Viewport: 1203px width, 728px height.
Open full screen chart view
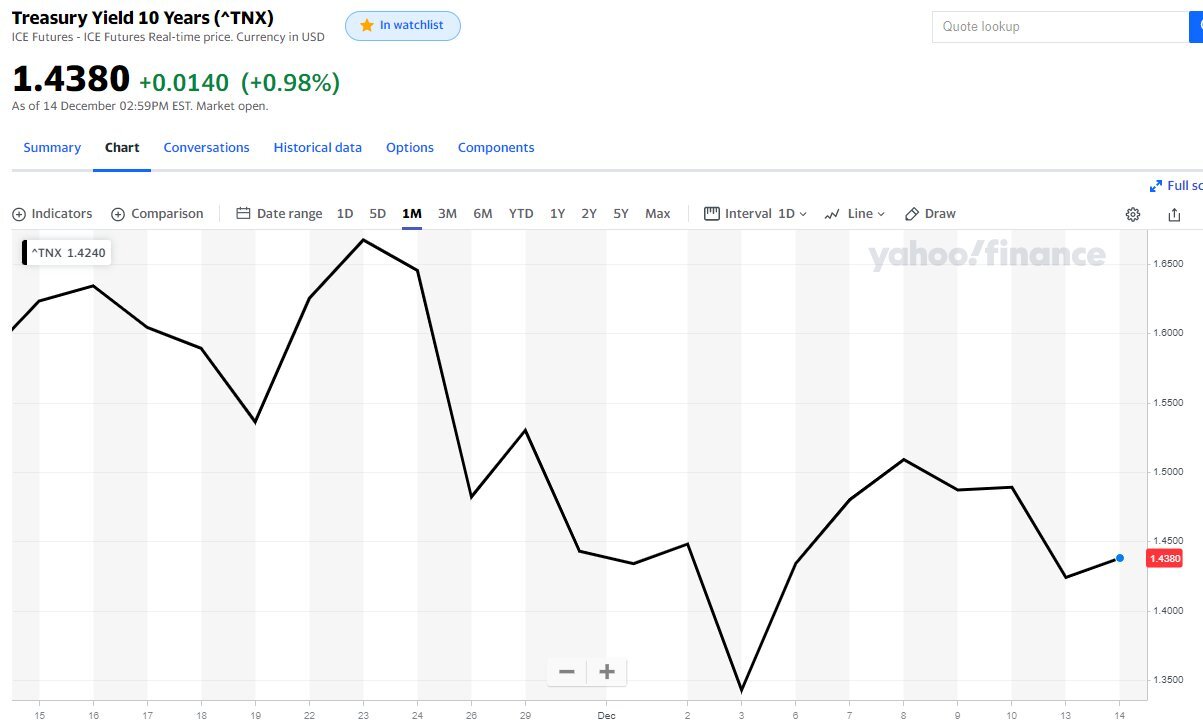(1176, 186)
